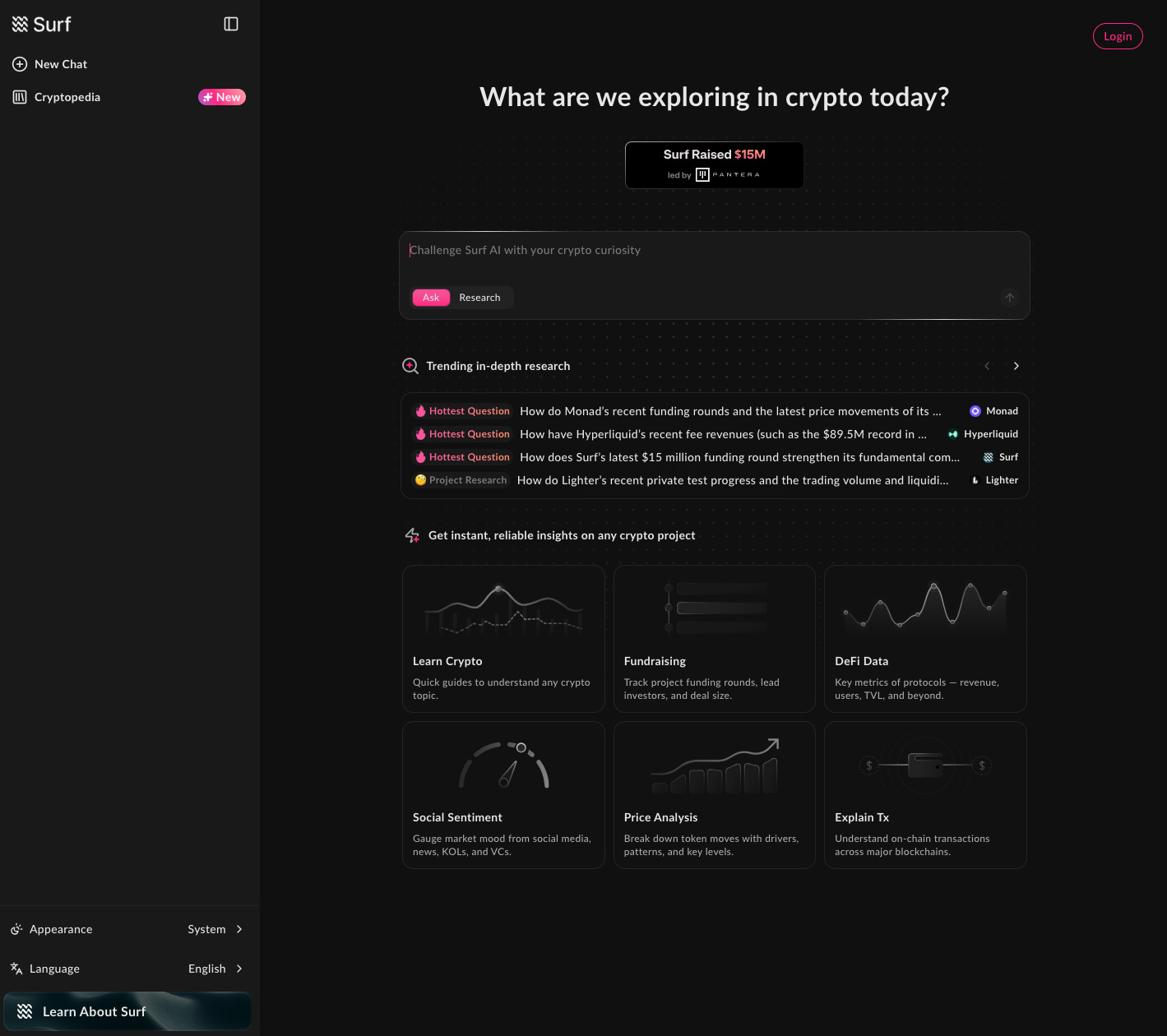Collapse the sidebar panel icon
Viewport: 1167px width, 1036px height.
pos(231,25)
